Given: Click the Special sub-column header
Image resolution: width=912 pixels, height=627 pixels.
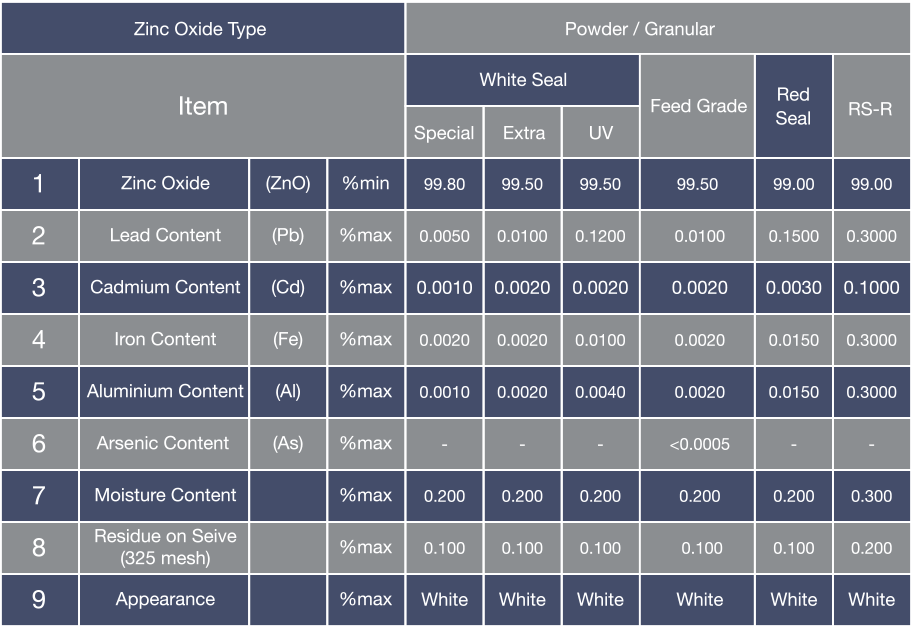Looking at the screenshot, I should pyautogui.click(x=444, y=133).
